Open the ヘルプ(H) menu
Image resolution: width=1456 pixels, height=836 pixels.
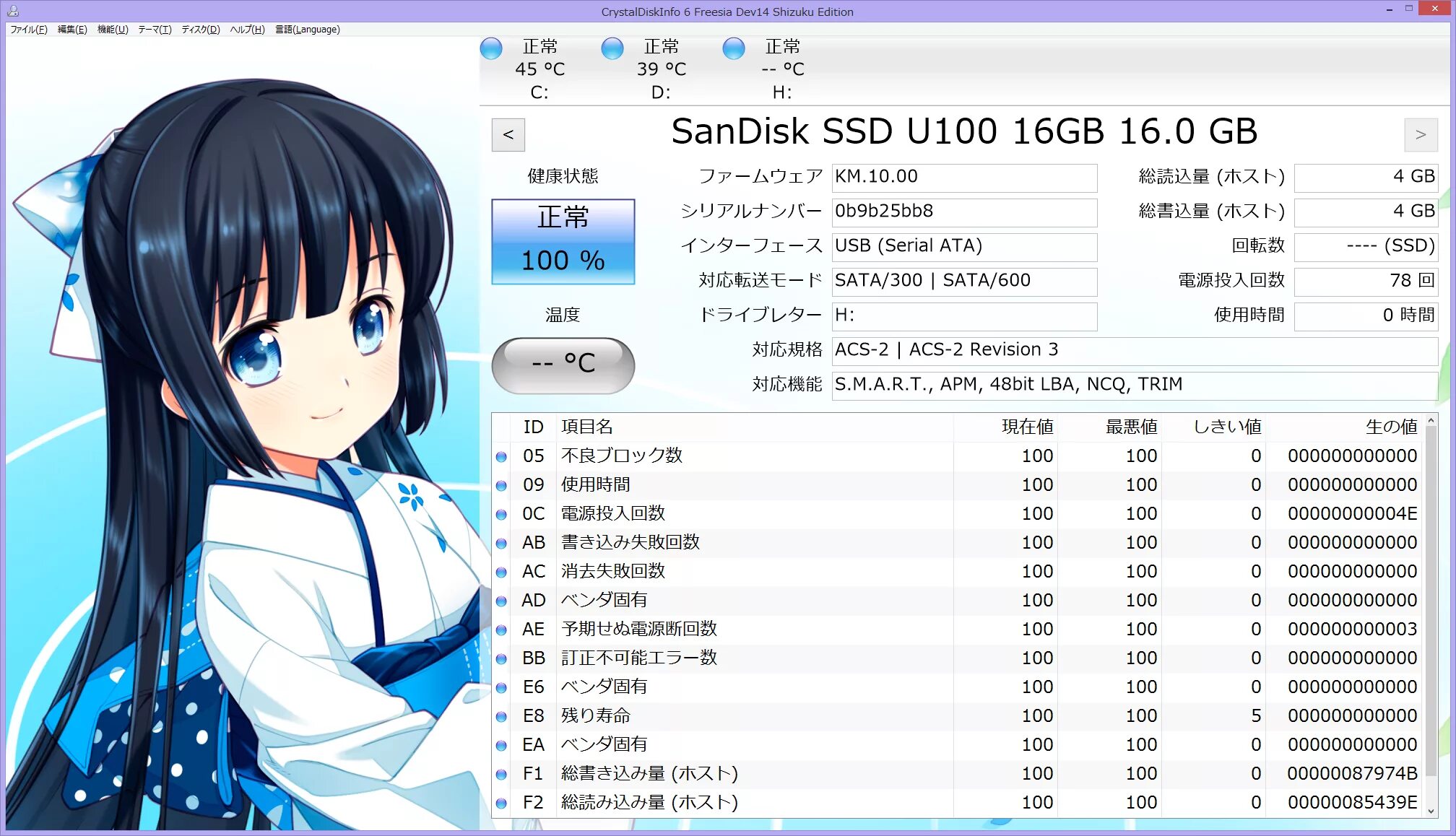(x=247, y=30)
